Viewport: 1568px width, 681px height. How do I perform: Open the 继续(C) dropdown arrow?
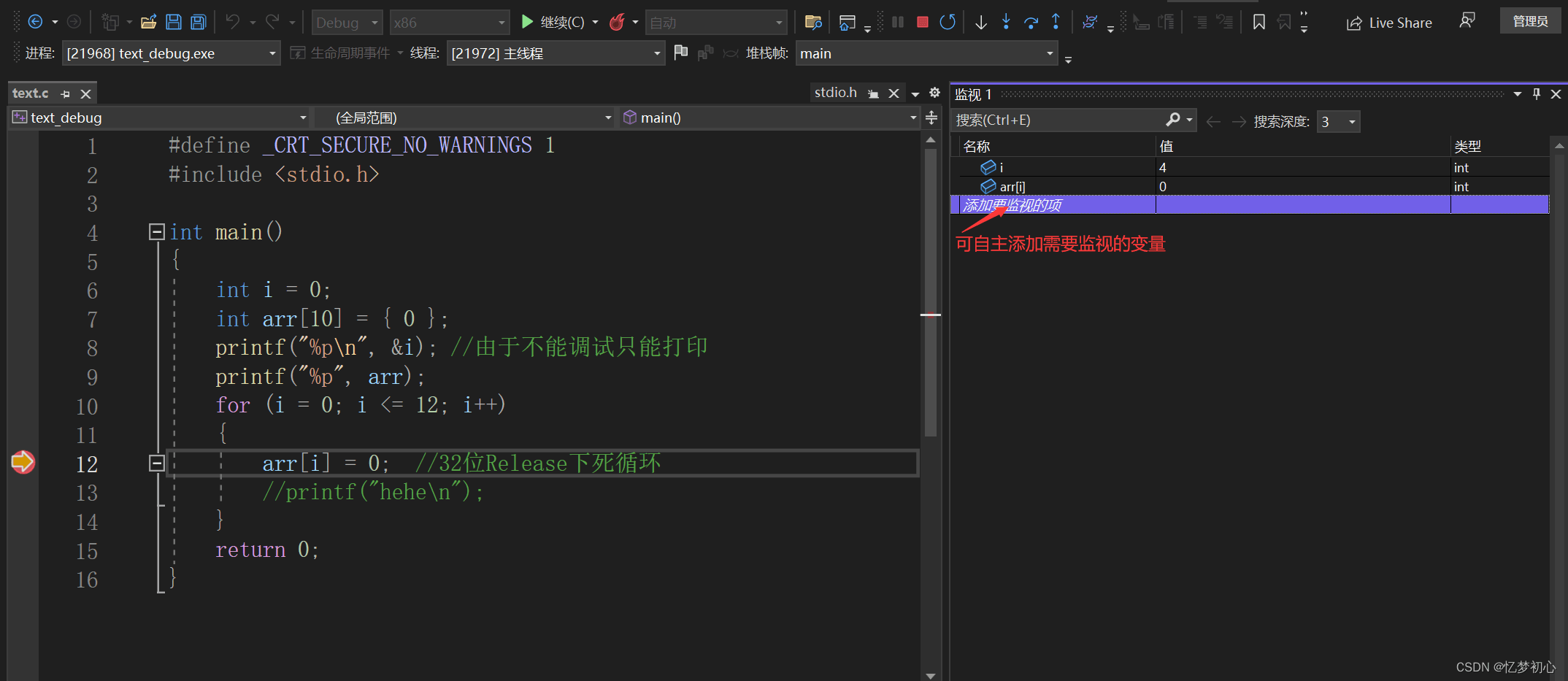(595, 23)
